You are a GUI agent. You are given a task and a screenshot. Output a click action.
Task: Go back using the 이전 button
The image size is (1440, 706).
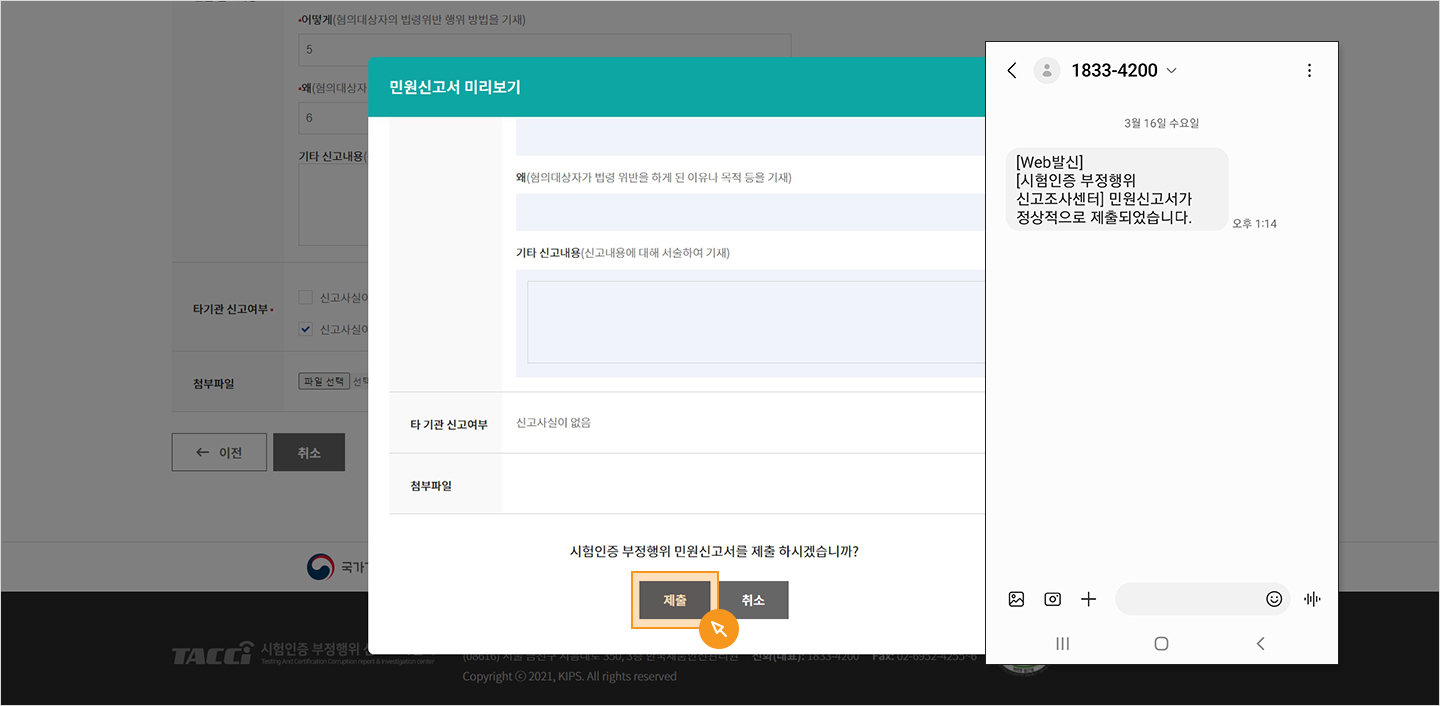[x=219, y=452]
